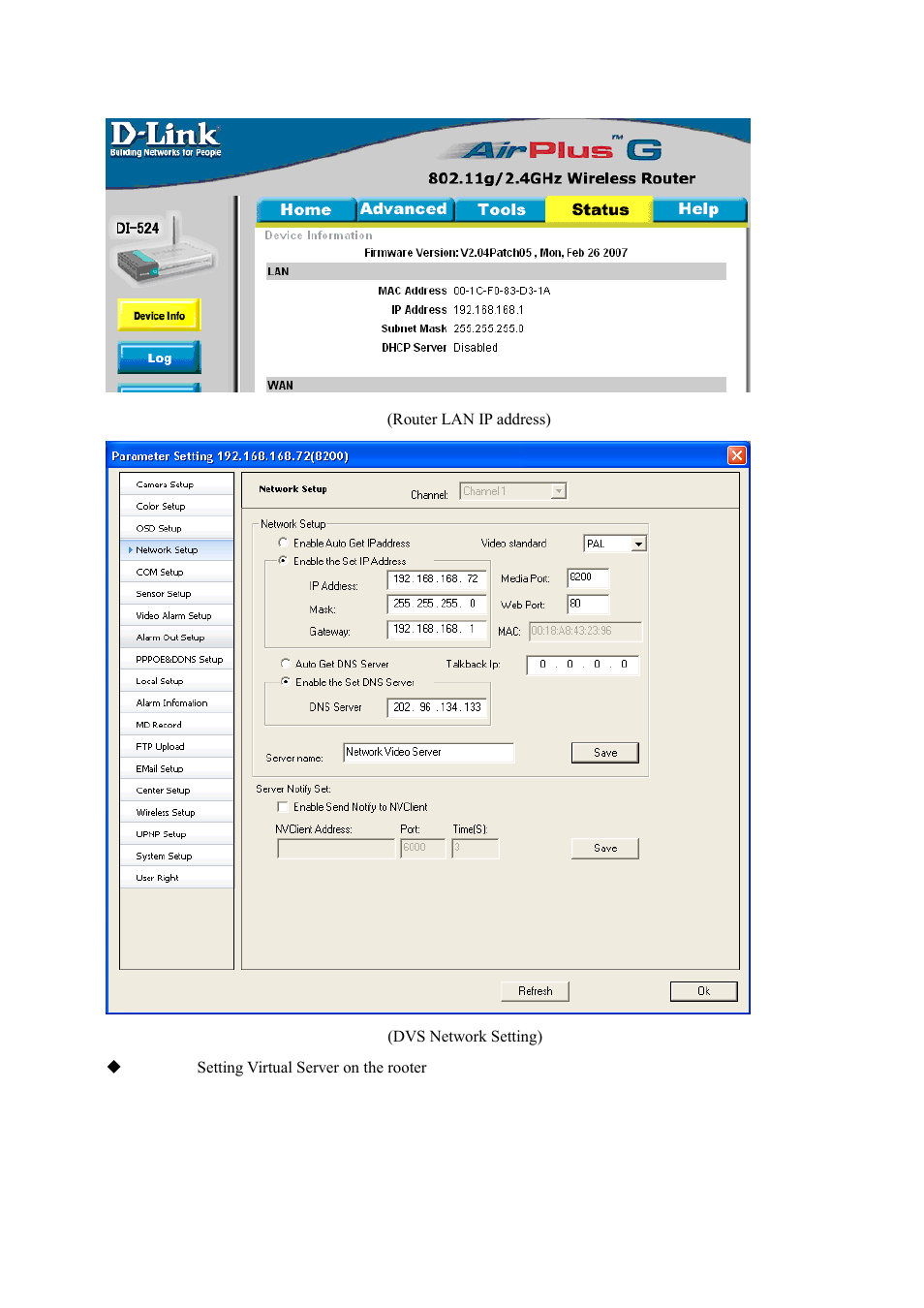Close the Parameter Setting window
Viewport: 924px width, 1308px height.
tap(737, 455)
